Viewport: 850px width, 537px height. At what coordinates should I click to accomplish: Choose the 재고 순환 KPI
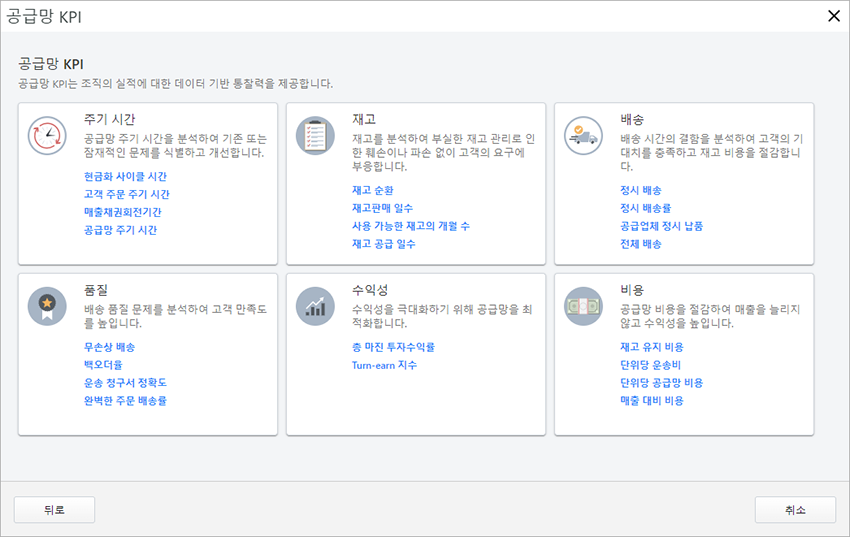point(372,189)
